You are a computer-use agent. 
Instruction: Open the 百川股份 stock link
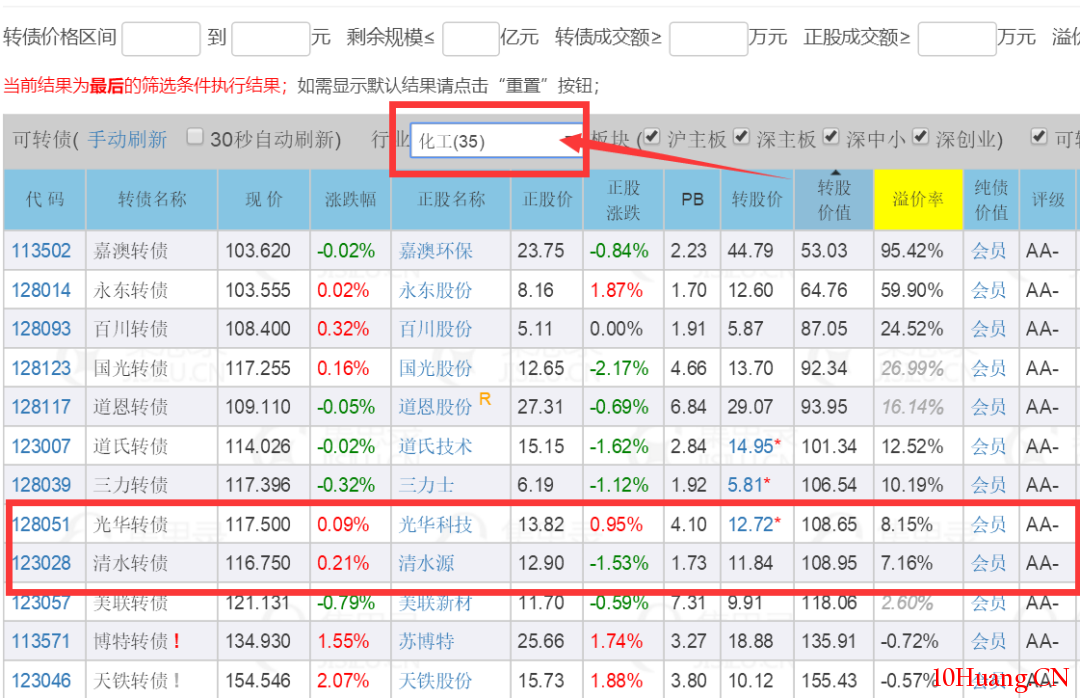[435, 329]
